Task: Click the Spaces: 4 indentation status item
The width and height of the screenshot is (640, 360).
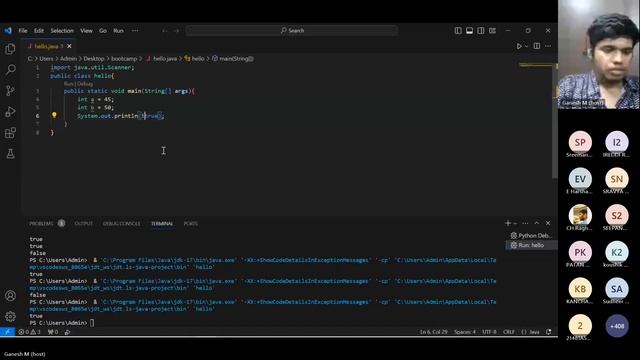Action: pos(465,332)
